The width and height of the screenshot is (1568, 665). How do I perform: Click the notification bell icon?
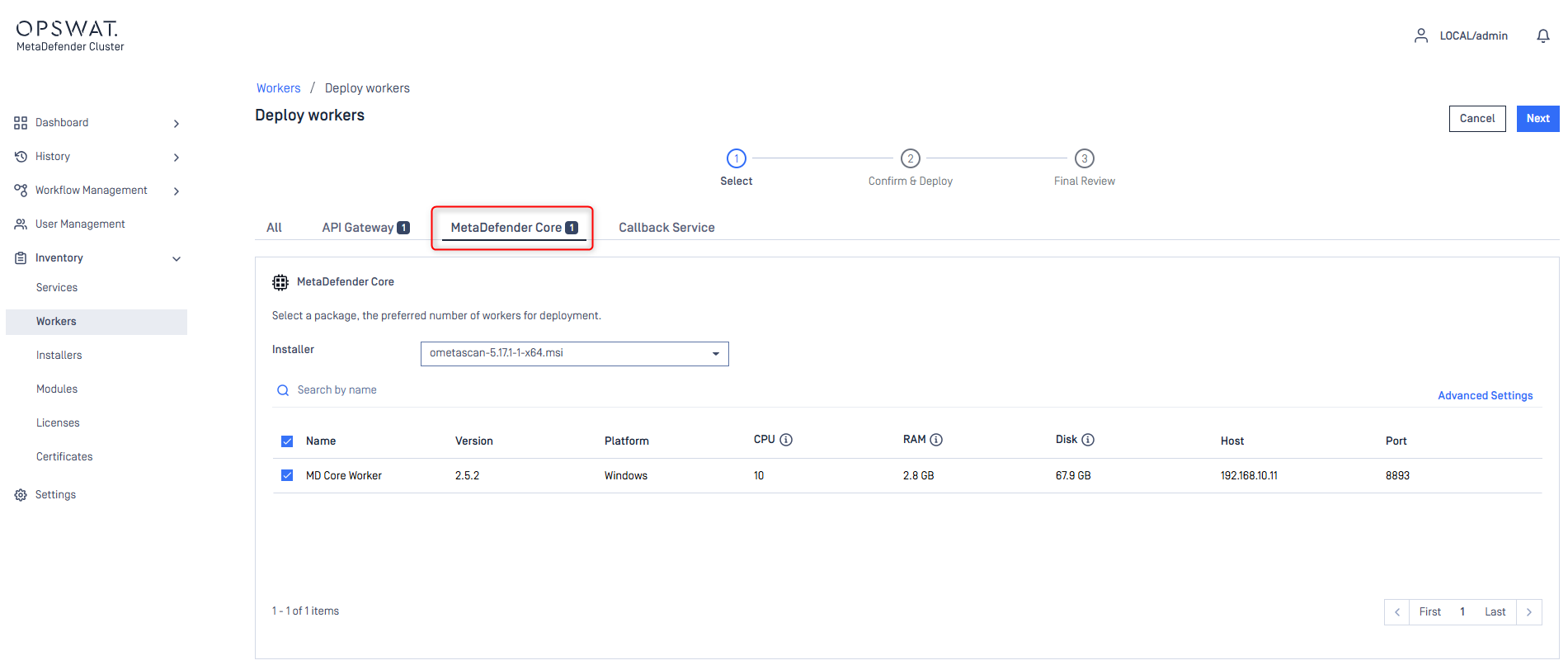coord(1542,36)
